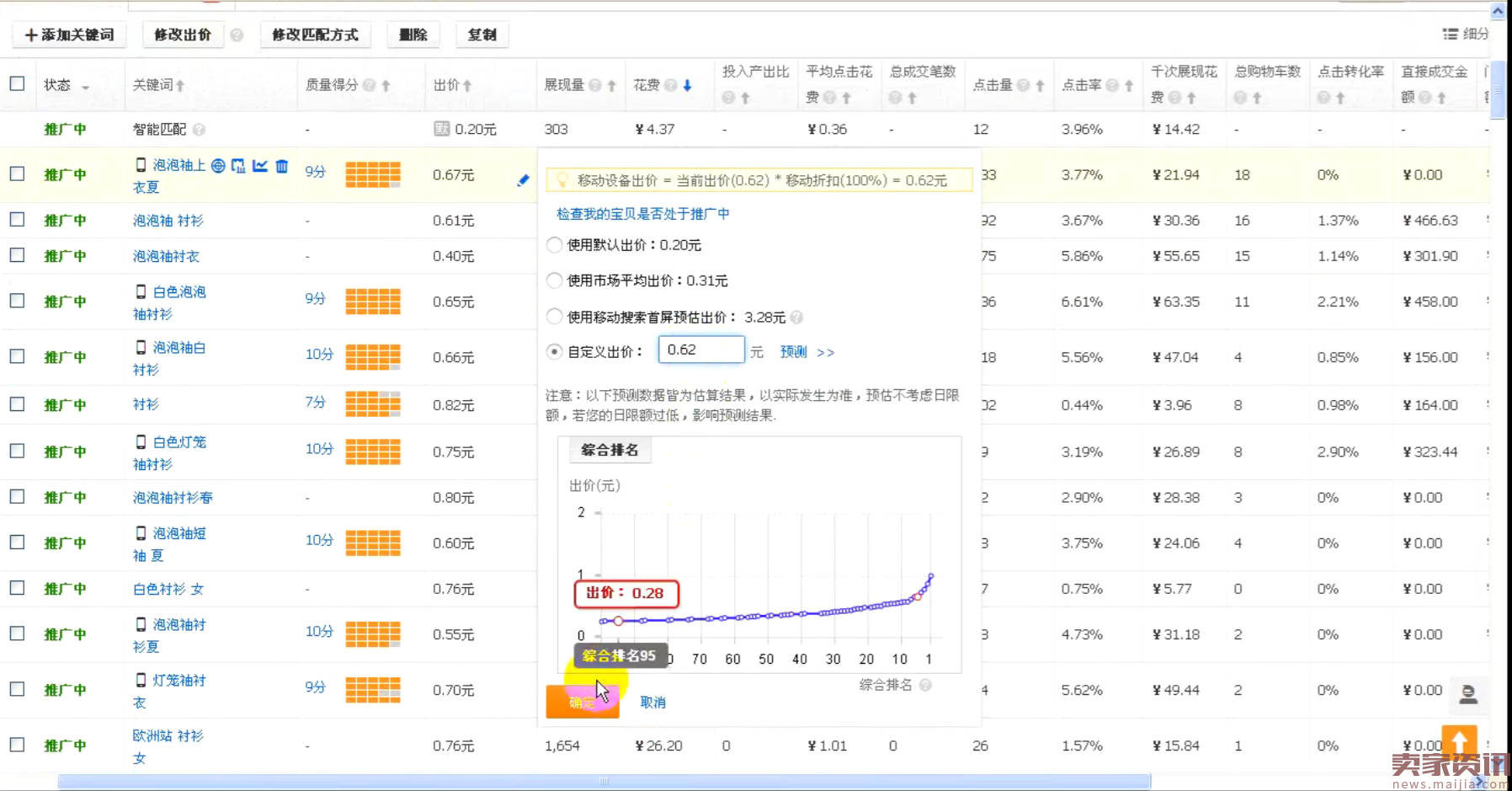
Task: Open the customer service avatar icon
Action: (x=1468, y=694)
